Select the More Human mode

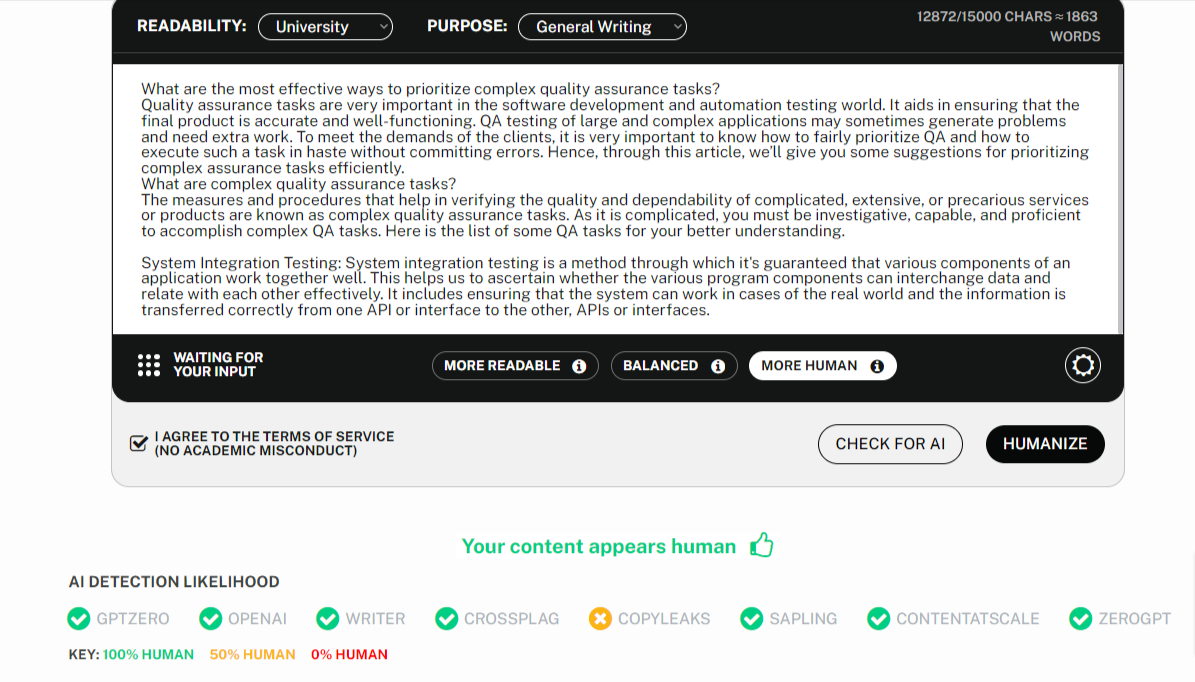(x=809, y=366)
